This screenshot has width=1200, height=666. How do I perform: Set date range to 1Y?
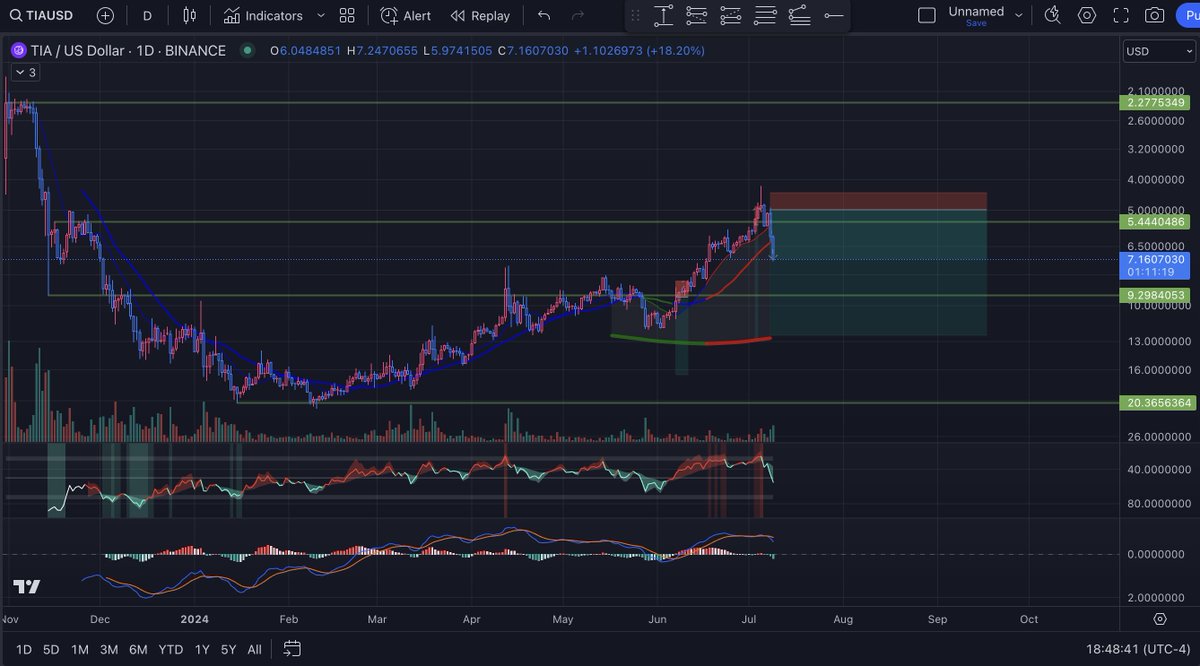(x=202, y=649)
